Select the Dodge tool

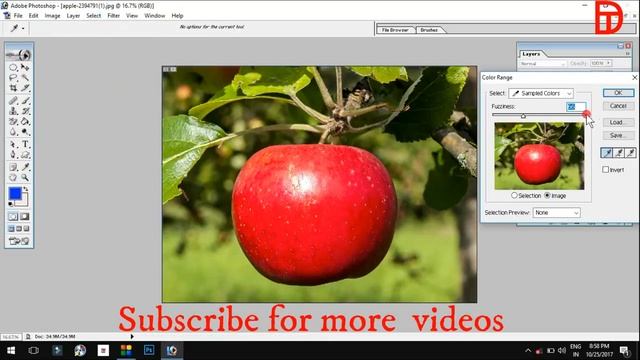pos(25,132)
